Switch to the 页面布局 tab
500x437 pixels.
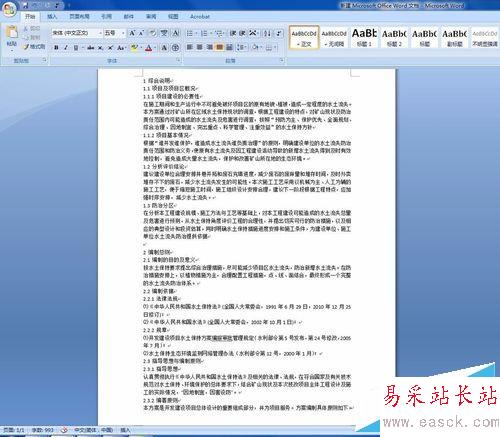79,16
